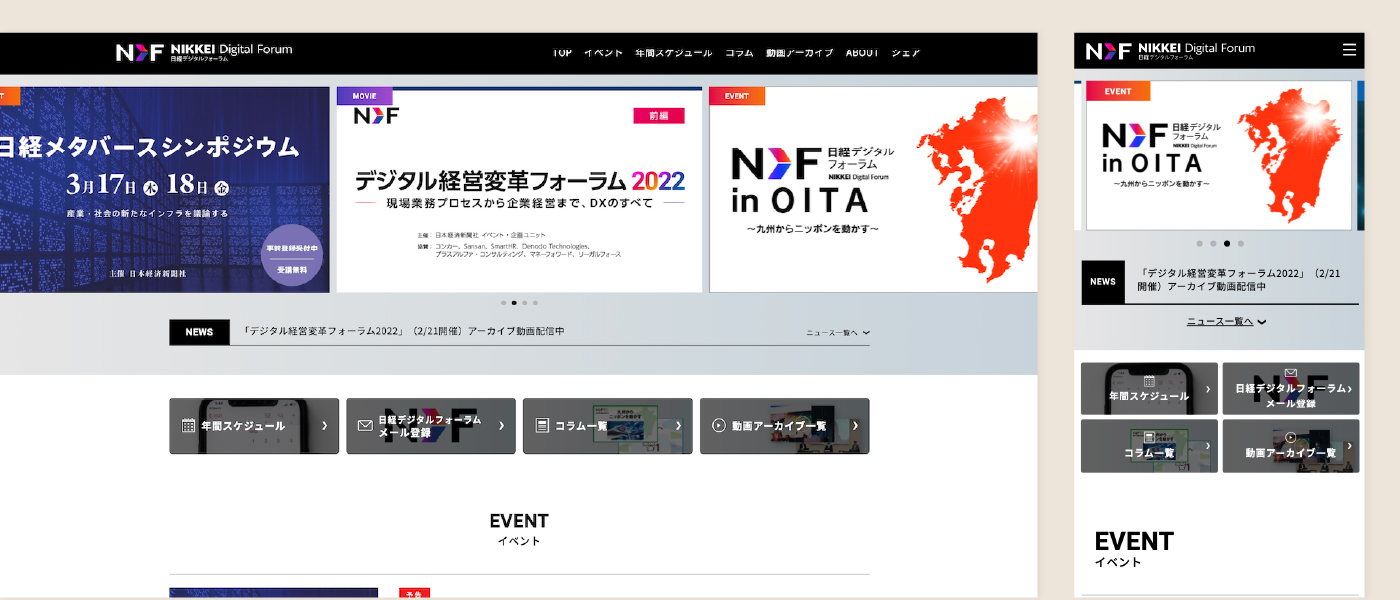This screenshot has width=1400, height=600.
Task: Open コラム一覧 button in mobile view
Action: click(x=1149, y=446)
